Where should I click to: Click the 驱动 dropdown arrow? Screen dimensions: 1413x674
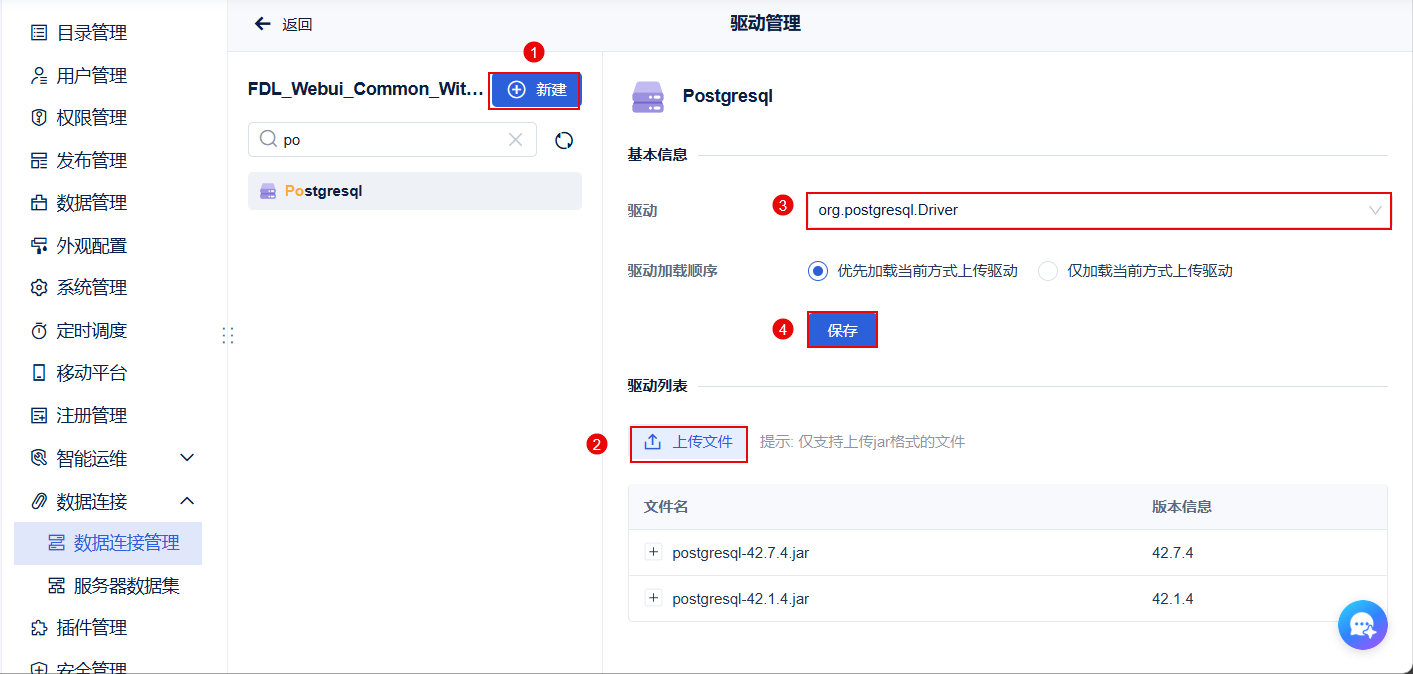point(1375,210)
